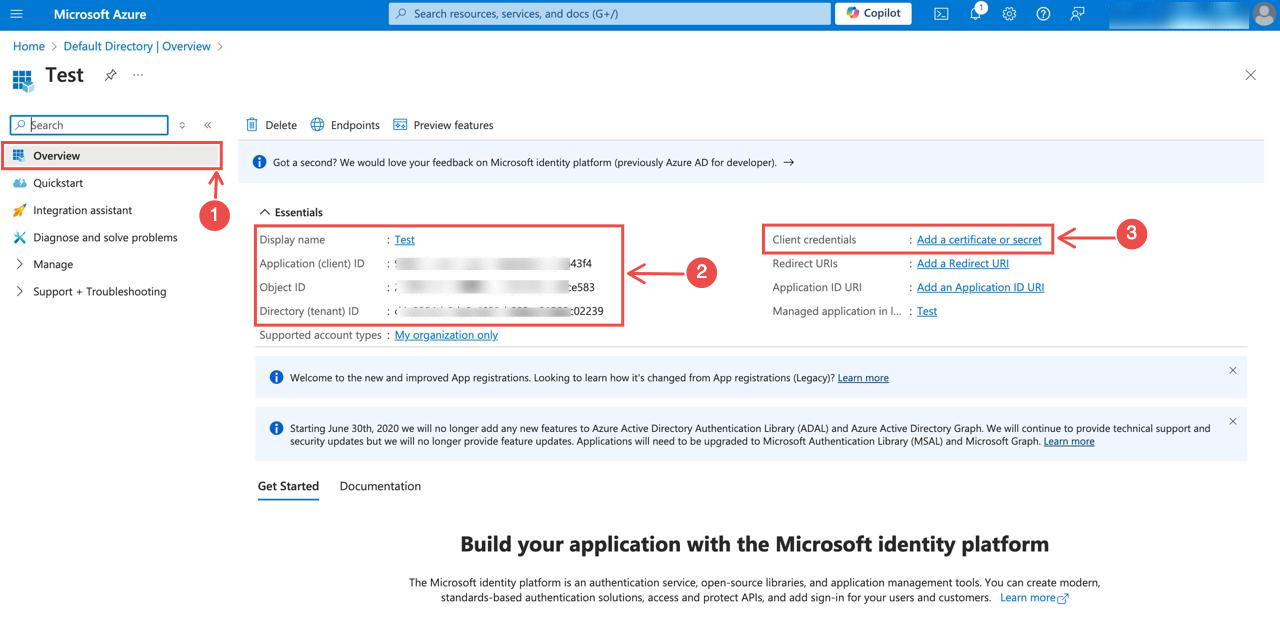Screen dimensions: 1280x619
Task: Send feedback using the feedback icon
Action: click(1075, 13)
